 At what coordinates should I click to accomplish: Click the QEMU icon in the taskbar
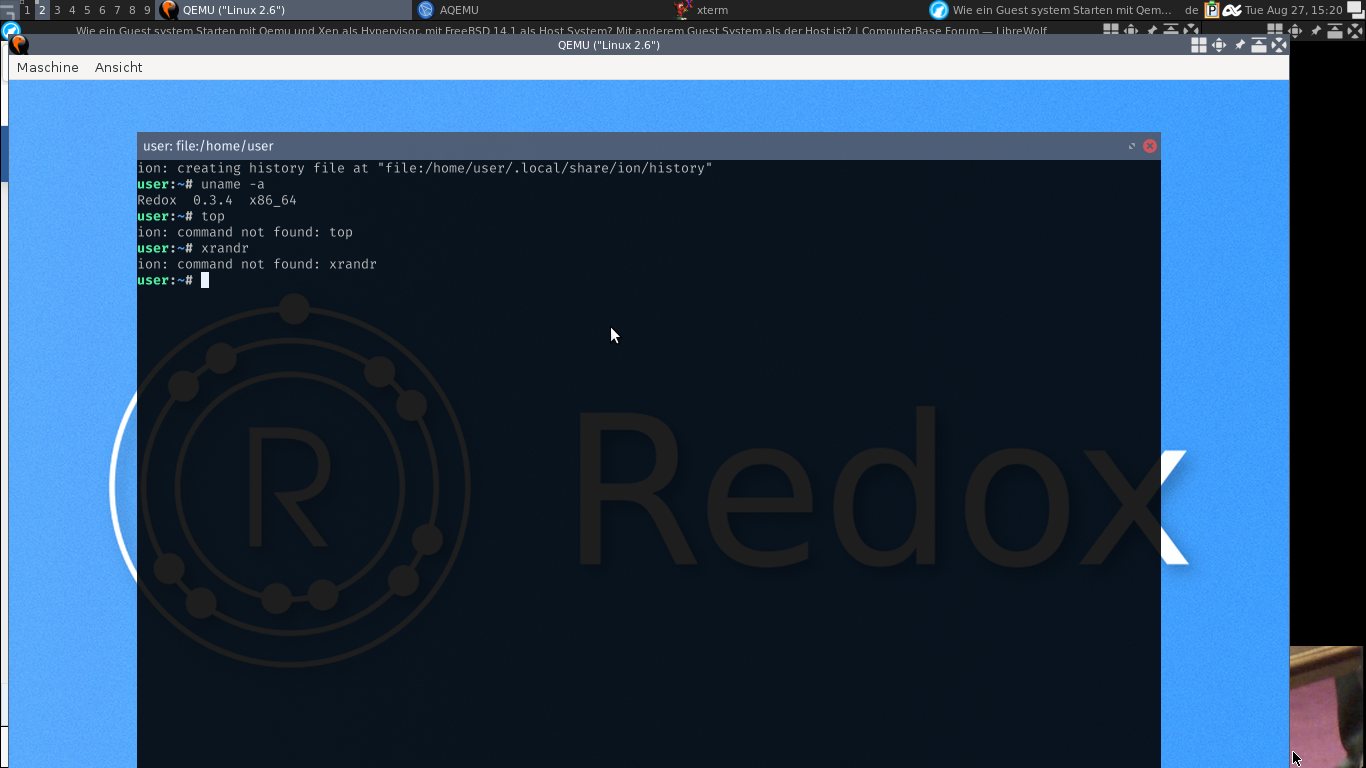pos(169,10)
